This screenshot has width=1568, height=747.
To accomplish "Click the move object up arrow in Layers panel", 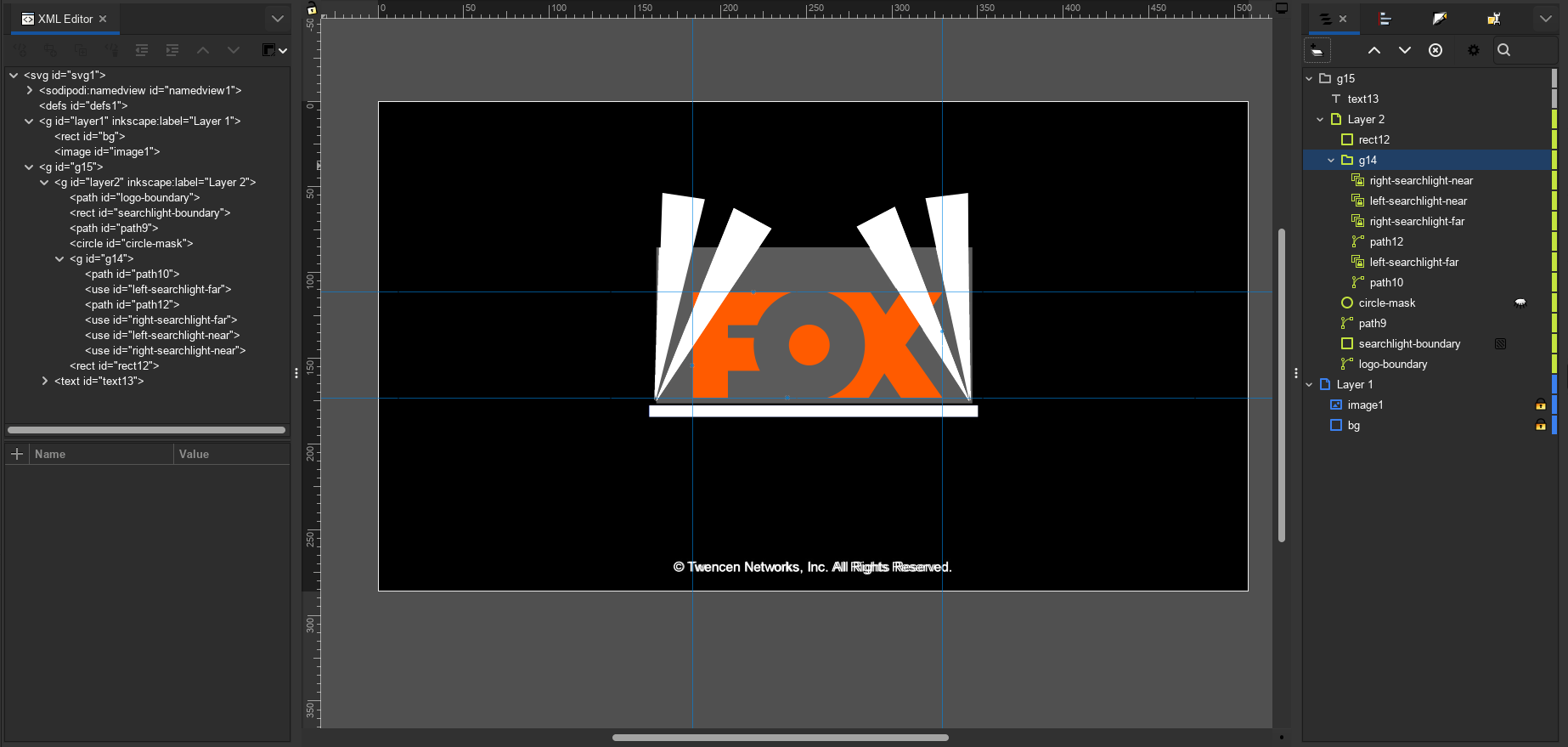I will pos(1374,50).
